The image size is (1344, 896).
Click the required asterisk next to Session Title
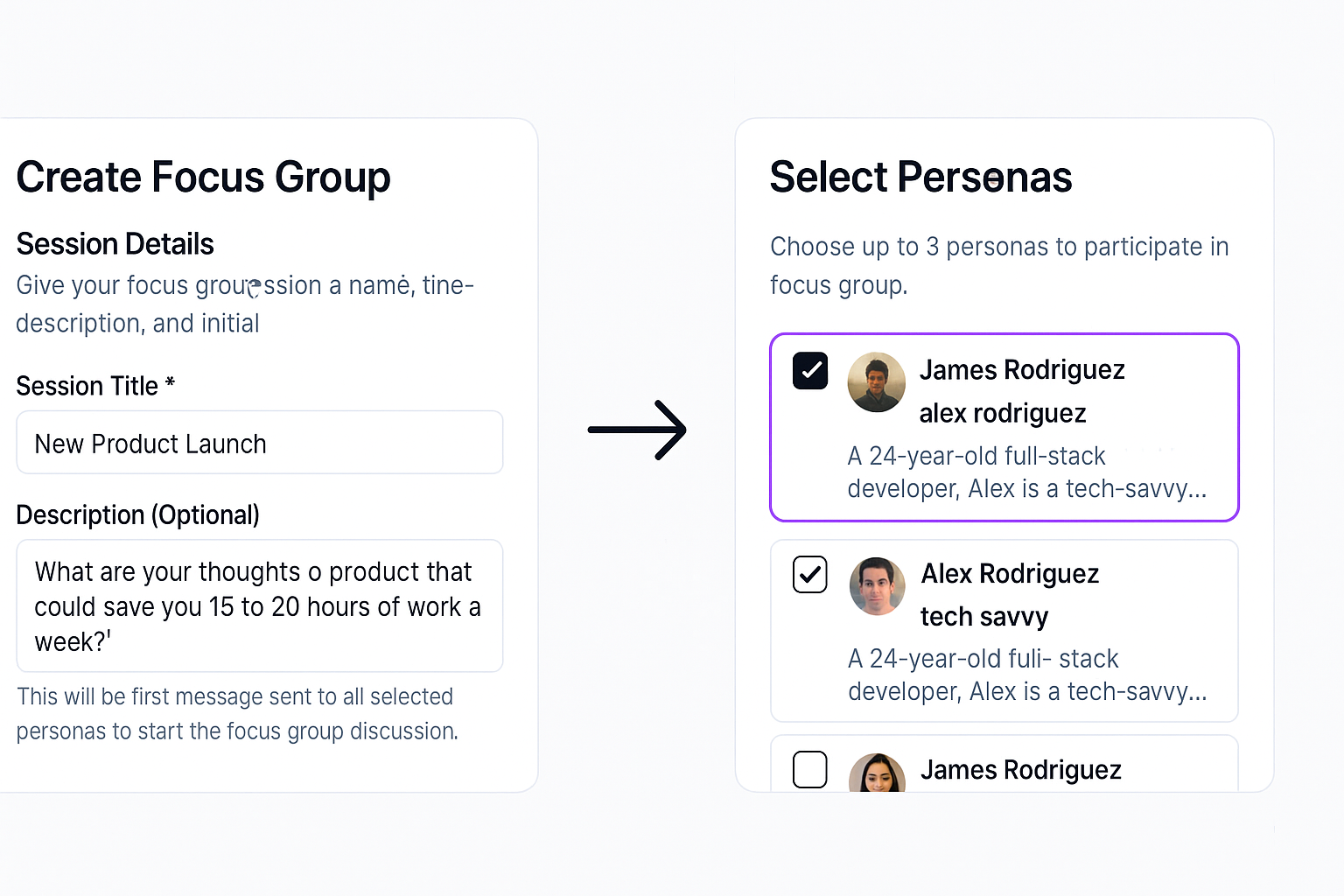pos(171,383)
